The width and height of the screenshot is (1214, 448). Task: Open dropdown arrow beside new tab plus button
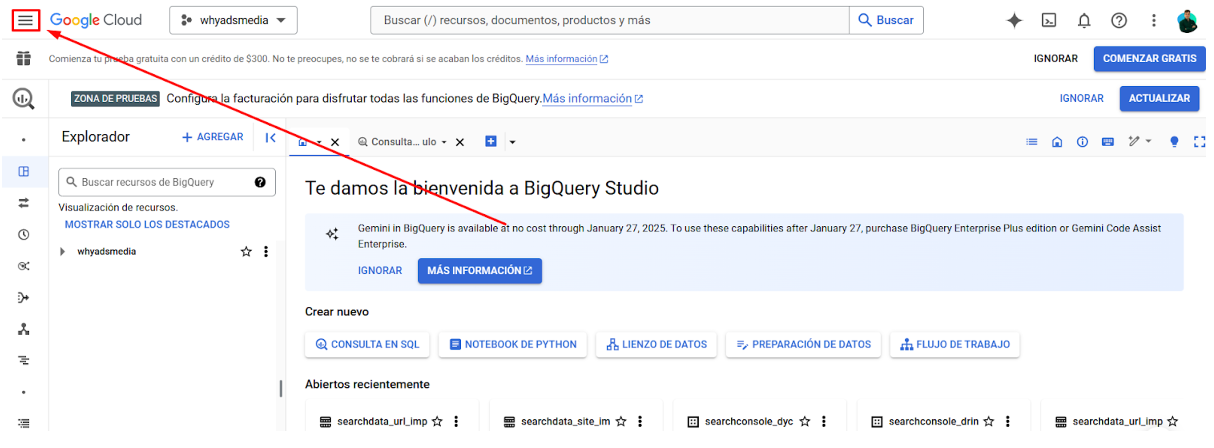click(512, 142)
